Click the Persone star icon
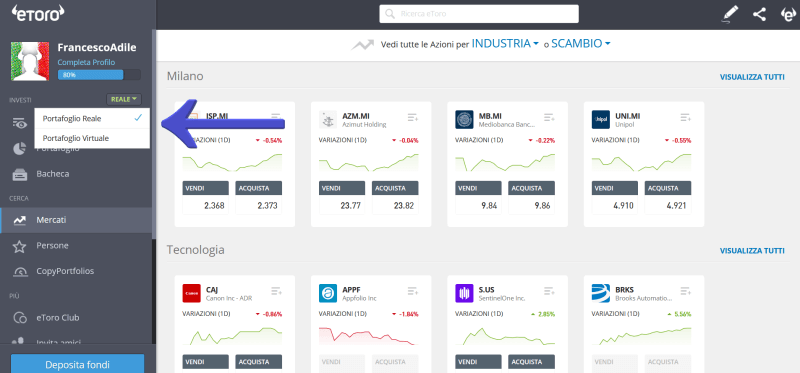The height and width of the screenshot is (373, 800). point(19,246)
